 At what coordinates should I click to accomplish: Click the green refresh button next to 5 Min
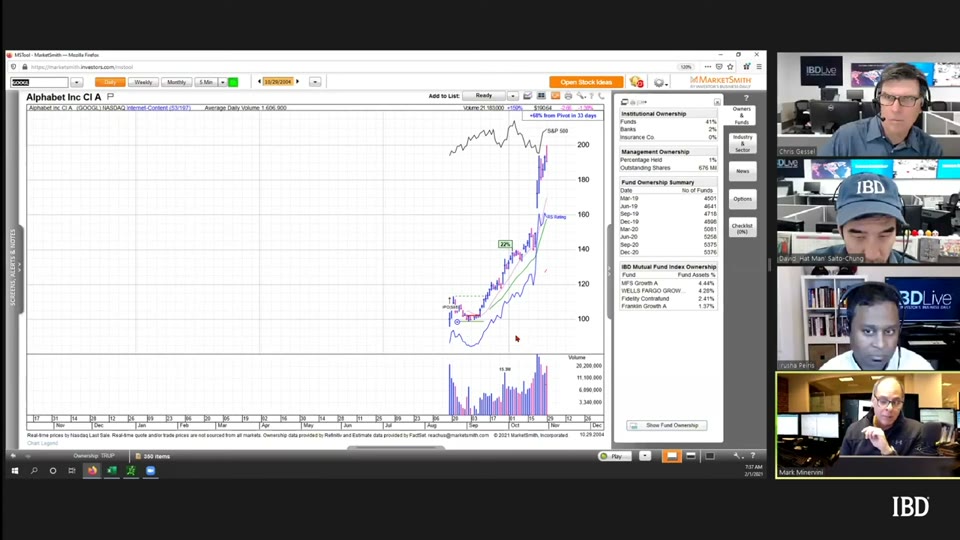click(x=233, y=82)
